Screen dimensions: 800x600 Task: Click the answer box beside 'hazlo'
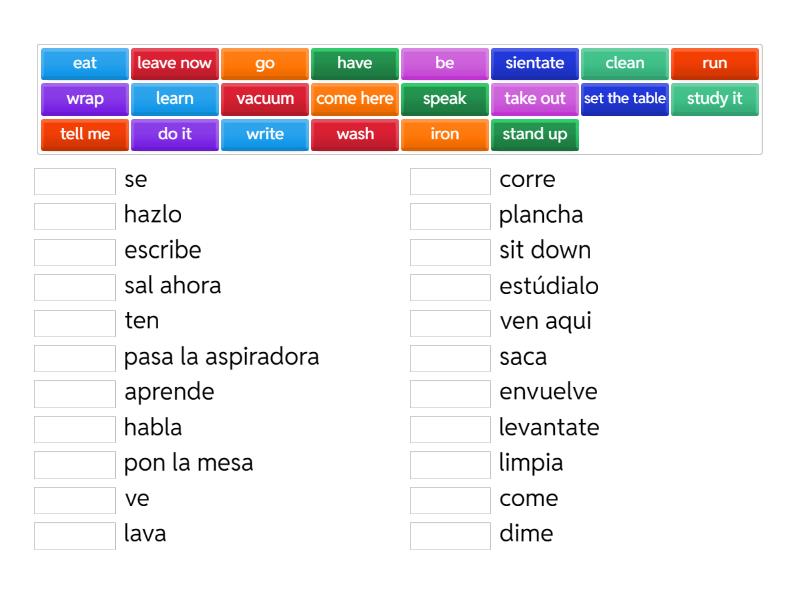(x=75, y=216)
